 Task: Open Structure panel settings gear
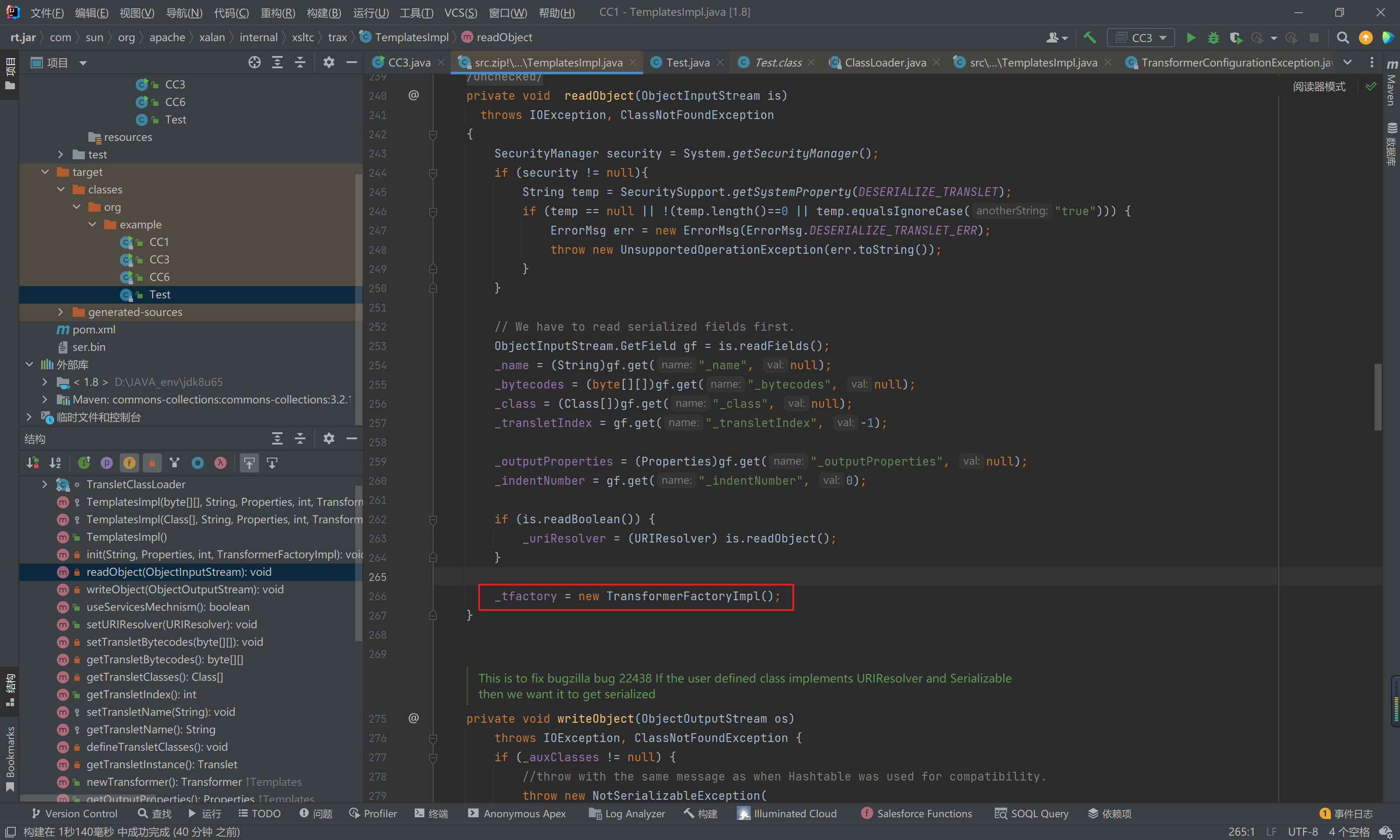coord(329,438)
